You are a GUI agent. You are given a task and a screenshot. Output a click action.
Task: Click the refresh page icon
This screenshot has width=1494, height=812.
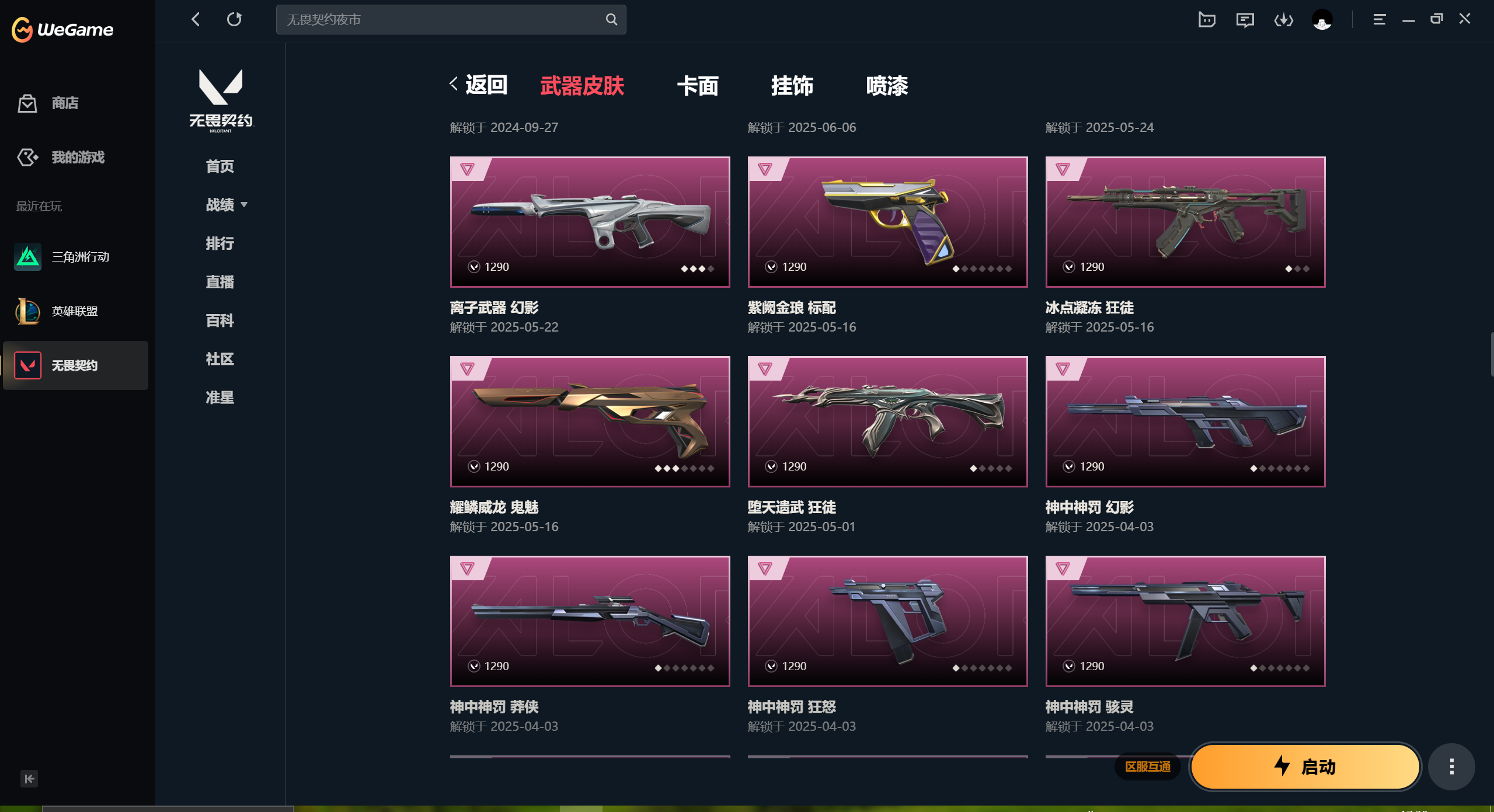pos(234,19)
